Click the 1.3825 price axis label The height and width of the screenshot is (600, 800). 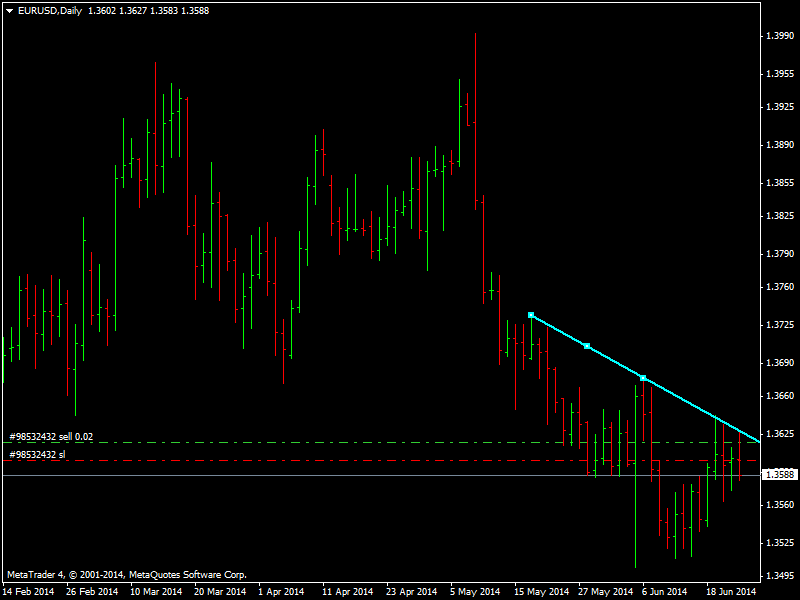coord(780,216)
